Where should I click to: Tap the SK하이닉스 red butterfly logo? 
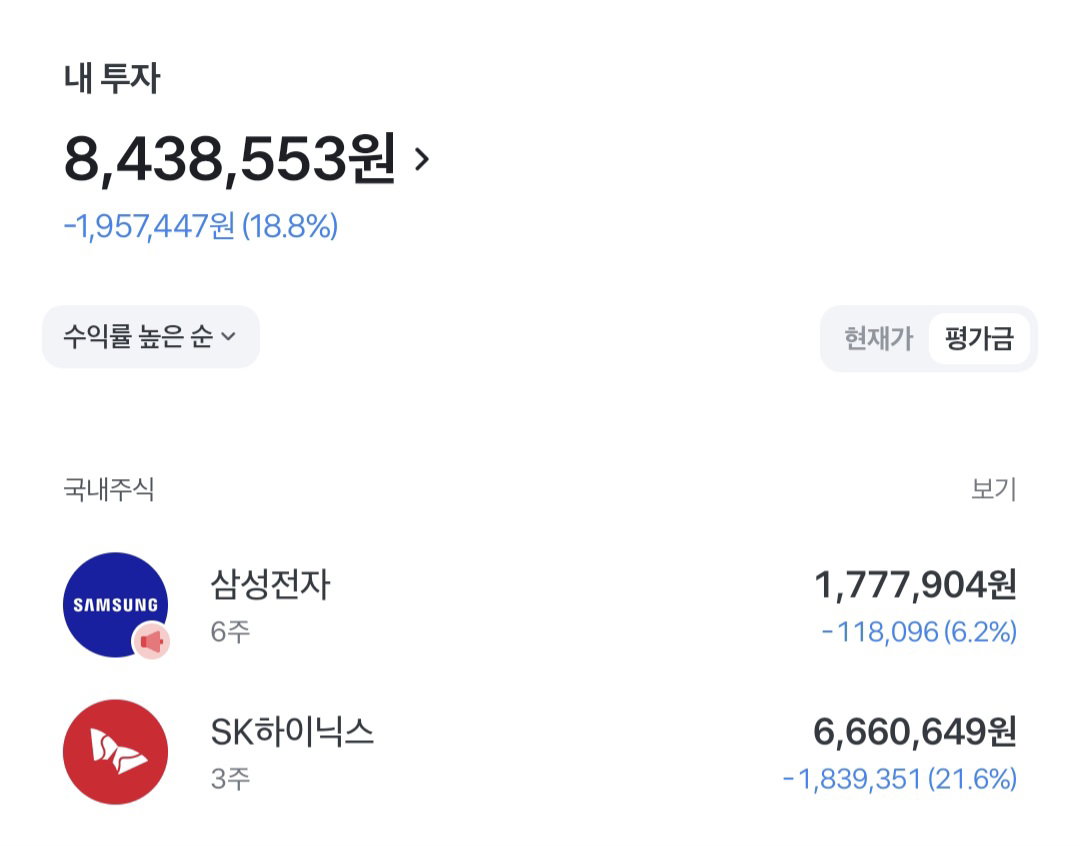115,752
